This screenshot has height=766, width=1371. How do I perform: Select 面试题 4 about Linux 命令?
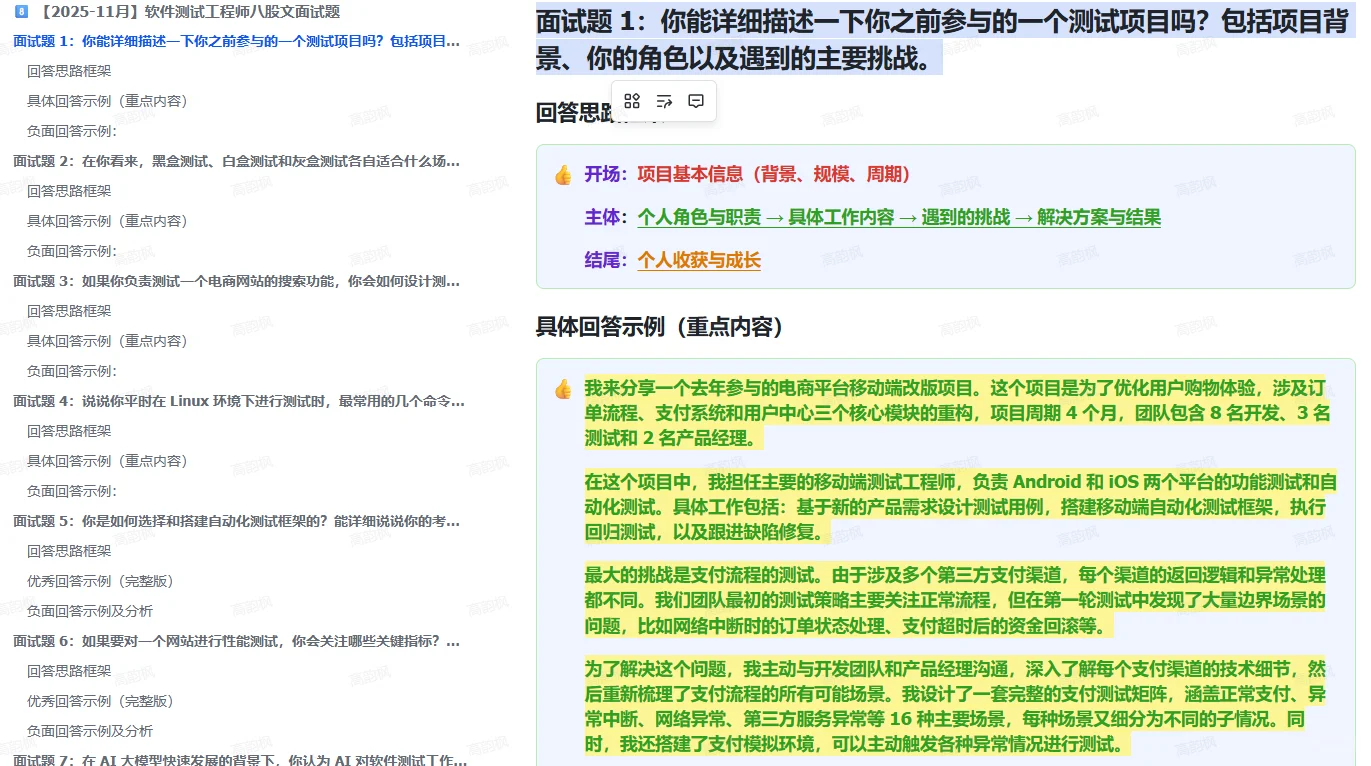[234, 401]
